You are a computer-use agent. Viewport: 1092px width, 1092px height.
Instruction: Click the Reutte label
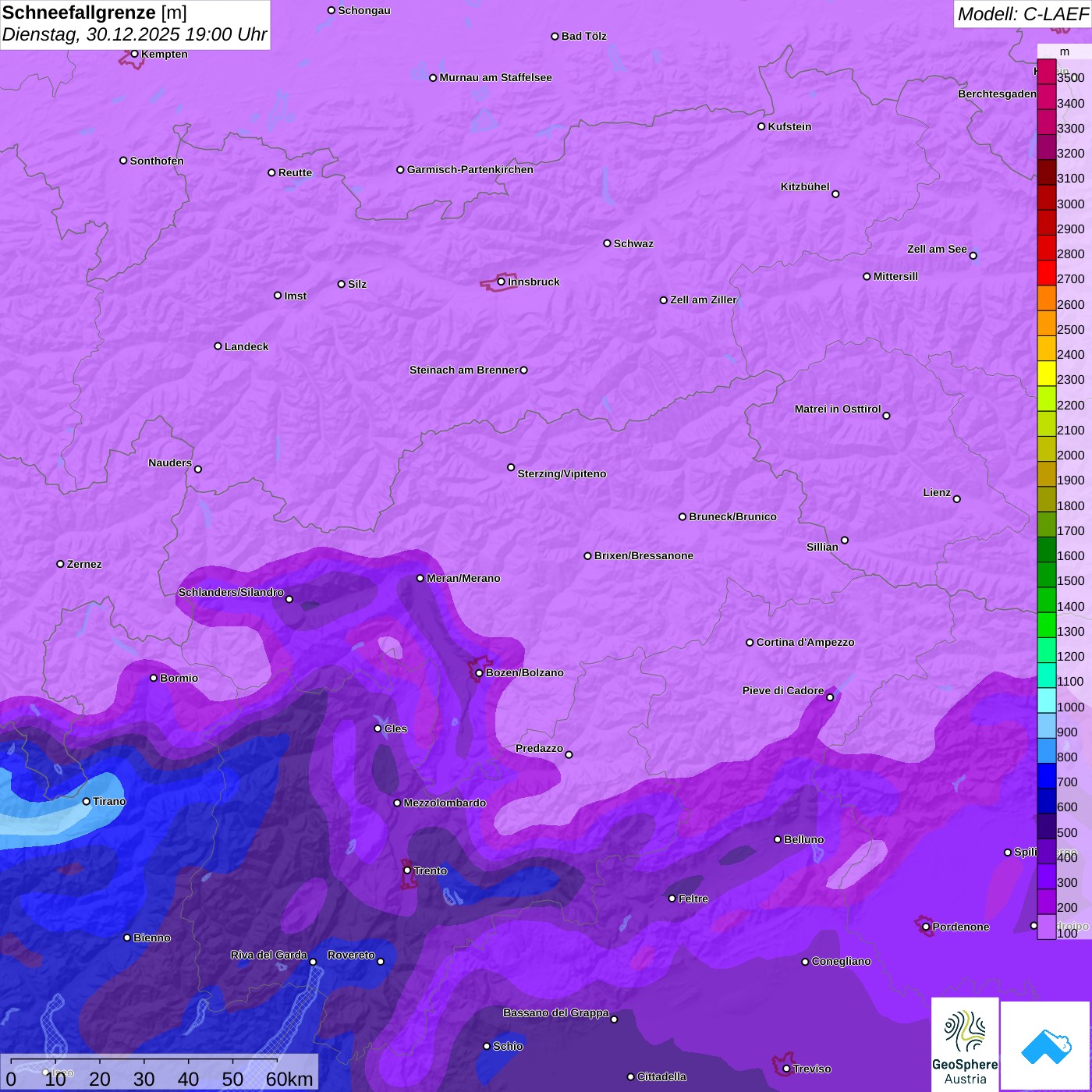pyautogui.click(x=295, y=172)
